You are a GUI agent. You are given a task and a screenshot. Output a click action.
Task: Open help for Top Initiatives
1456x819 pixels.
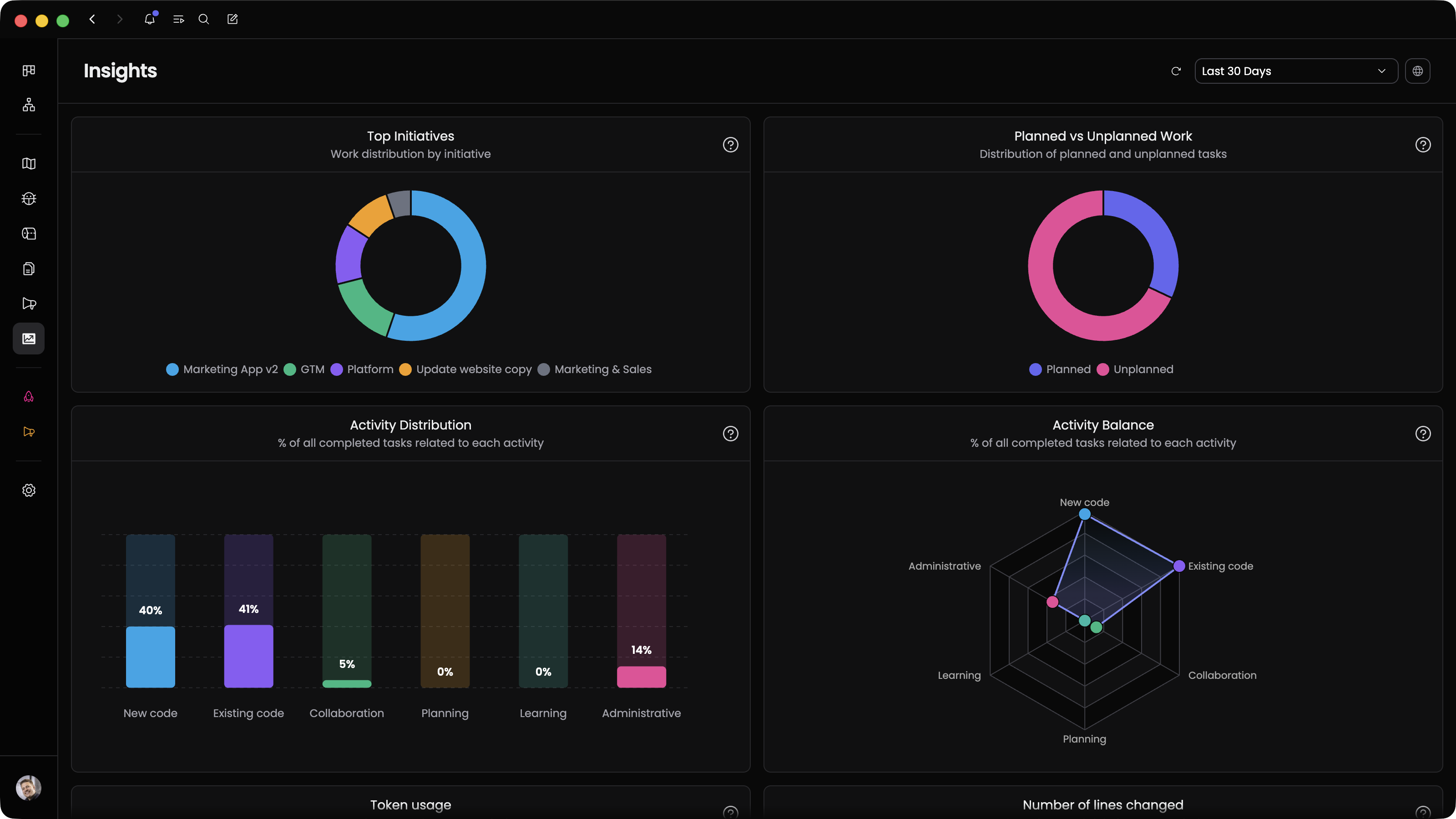[730, 145]
